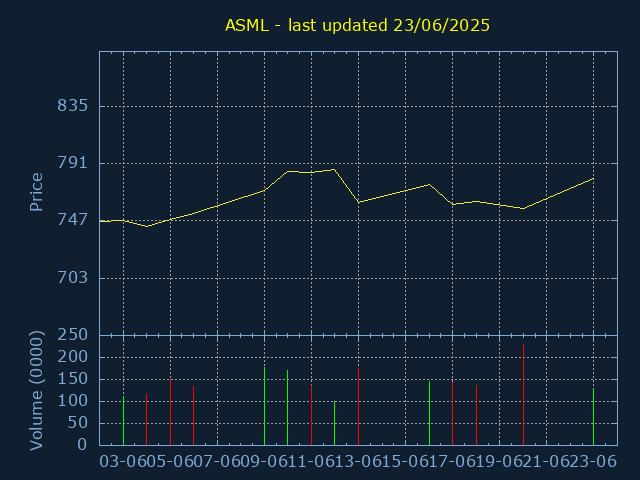Click the 835 price tick label
This screenshot has height=480, width=640.
tap(72, 106)
